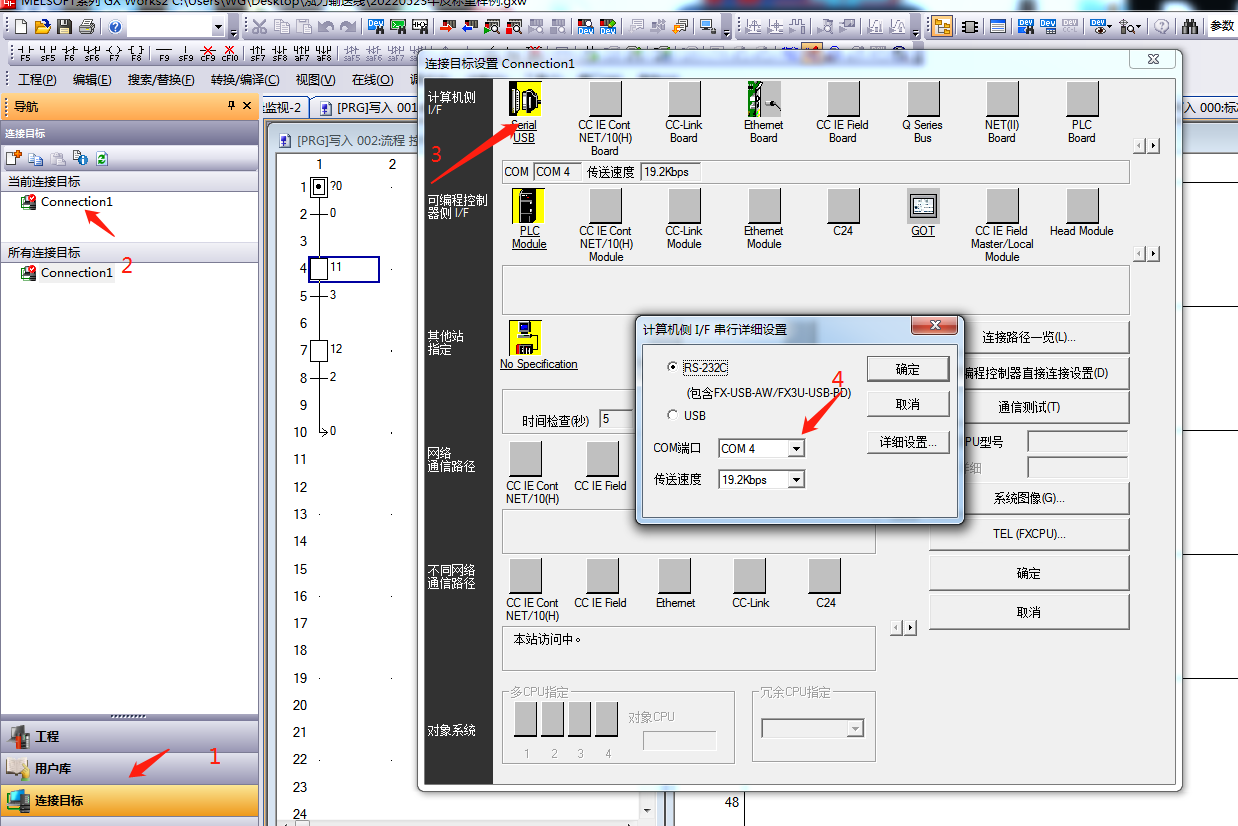Screen dimensions: 1238x826
Task: Select the RS-232C radio button
Action: click(x=673, y=367)
